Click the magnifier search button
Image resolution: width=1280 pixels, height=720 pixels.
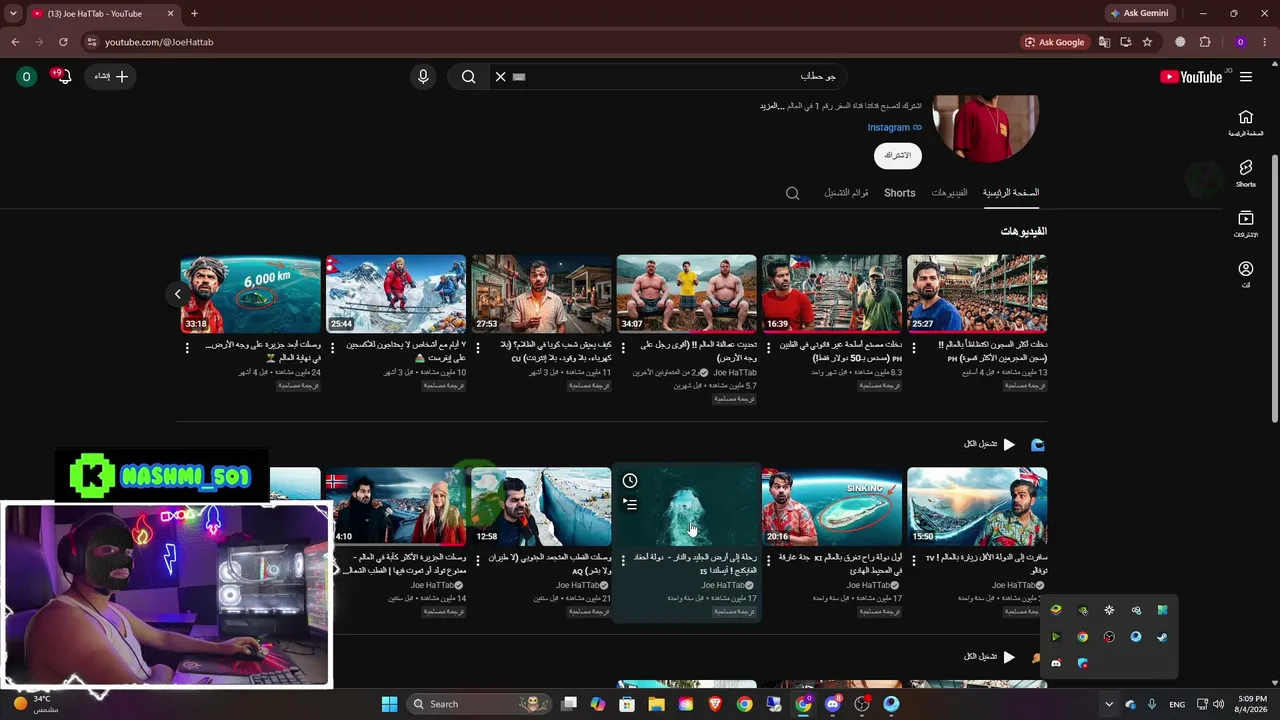pyautogui.click(x=468, y=77)
